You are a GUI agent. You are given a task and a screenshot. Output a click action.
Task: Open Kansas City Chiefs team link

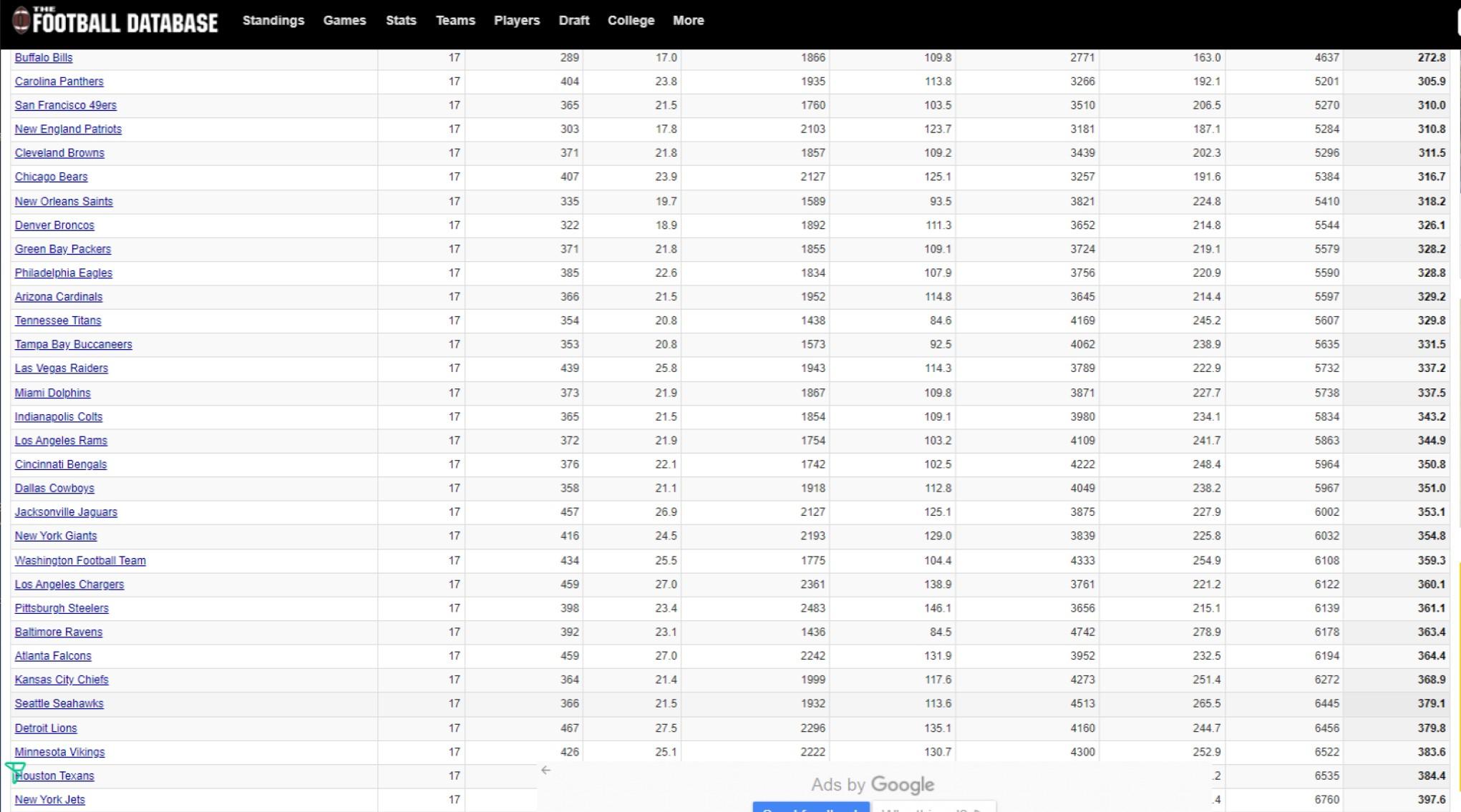pyautogui.click(x=62, y=680)
